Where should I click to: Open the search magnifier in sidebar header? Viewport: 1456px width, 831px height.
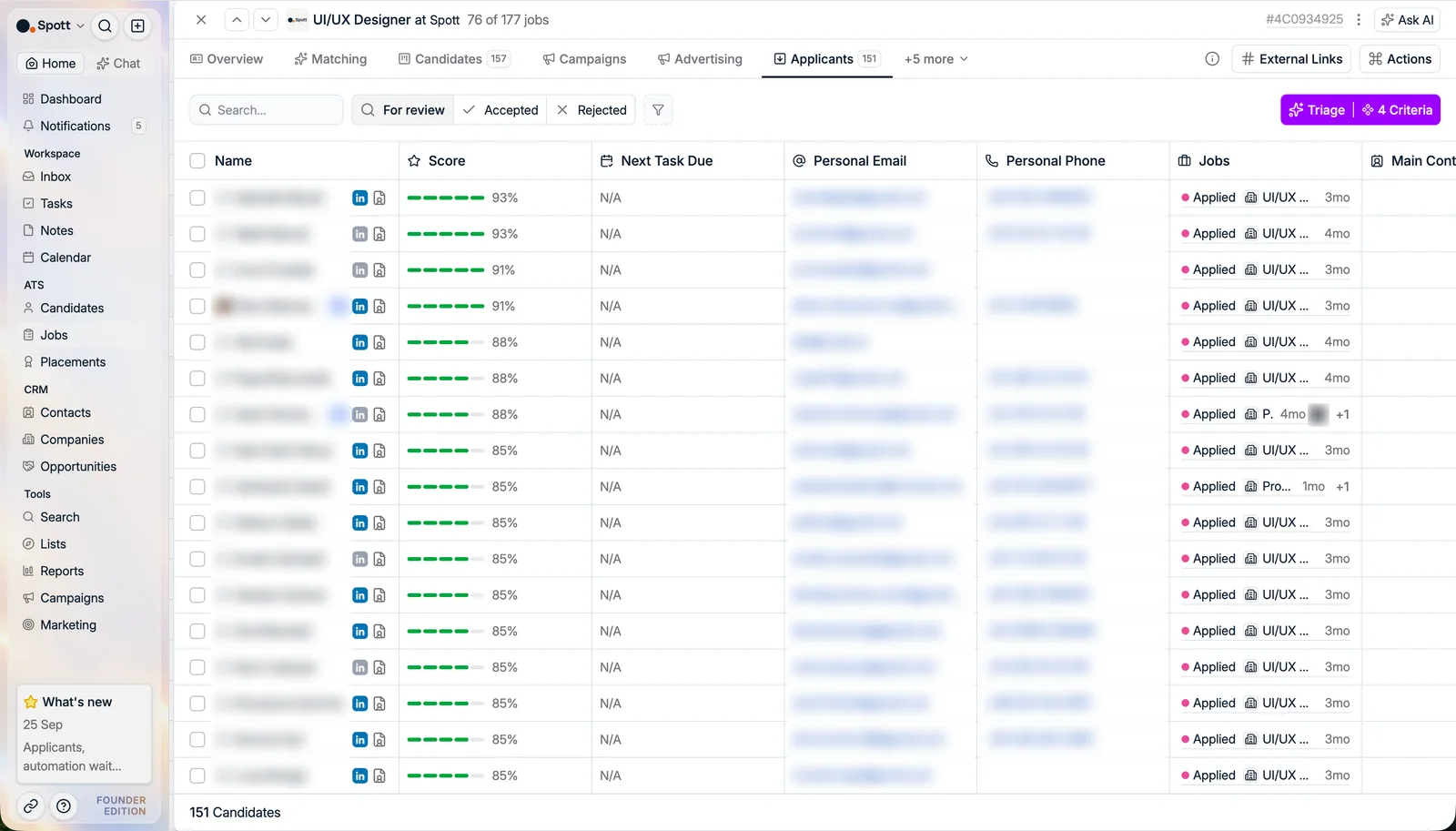tap(105, 25)
